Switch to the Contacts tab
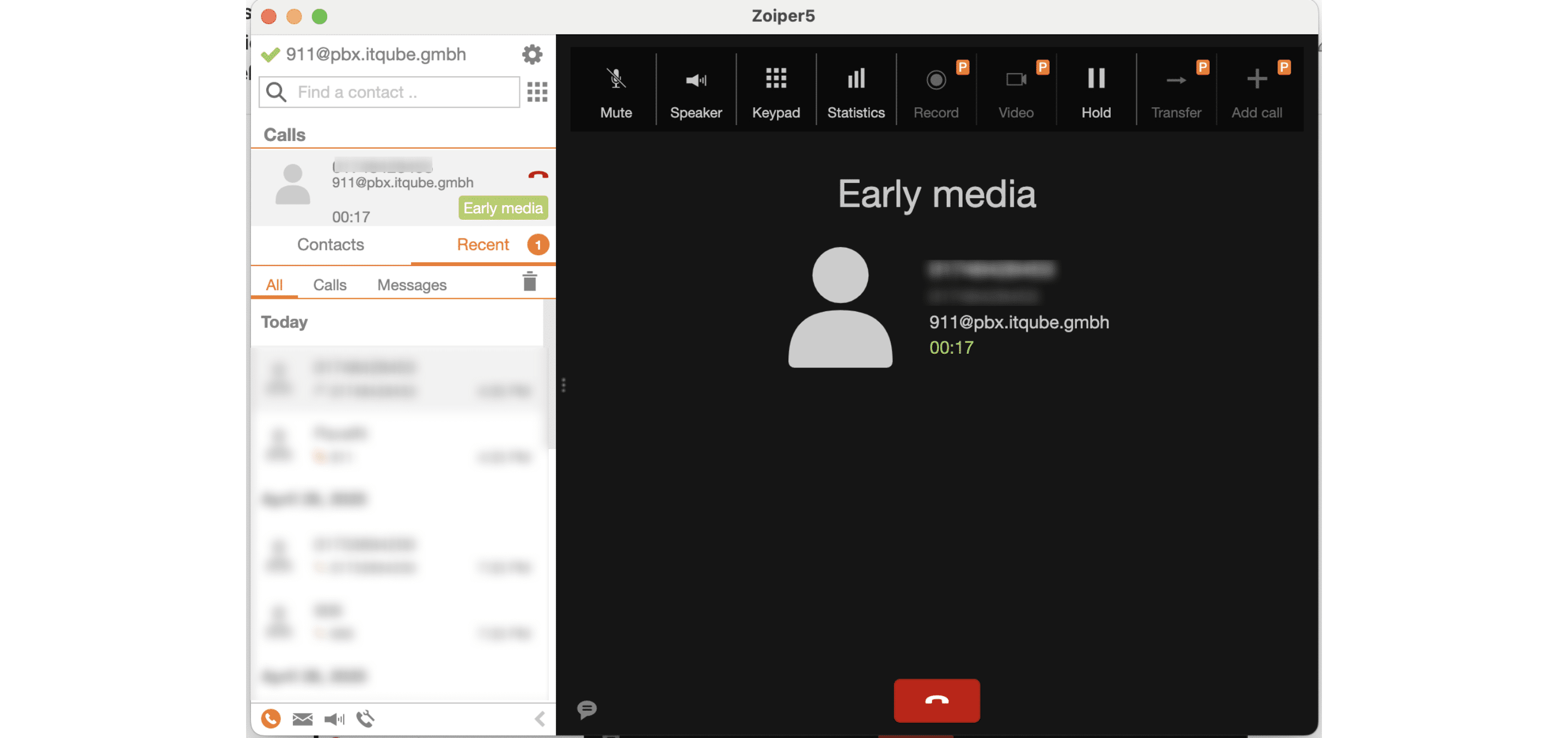The height and width of the screenshot is (738, 1568). pyautogui.click(x=330, y=244)
